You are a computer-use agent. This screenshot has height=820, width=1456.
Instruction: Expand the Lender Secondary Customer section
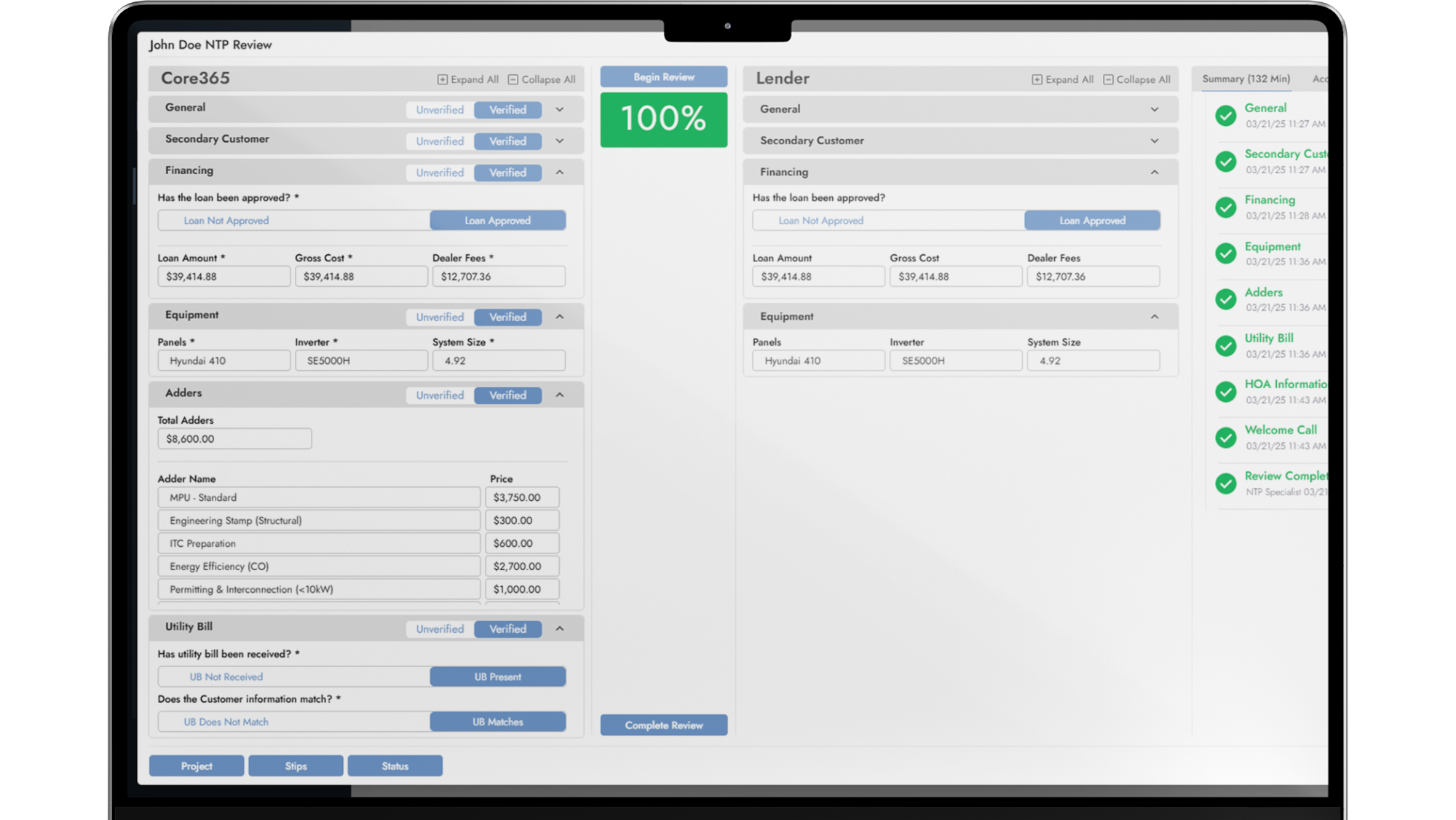pos(1155,141)
